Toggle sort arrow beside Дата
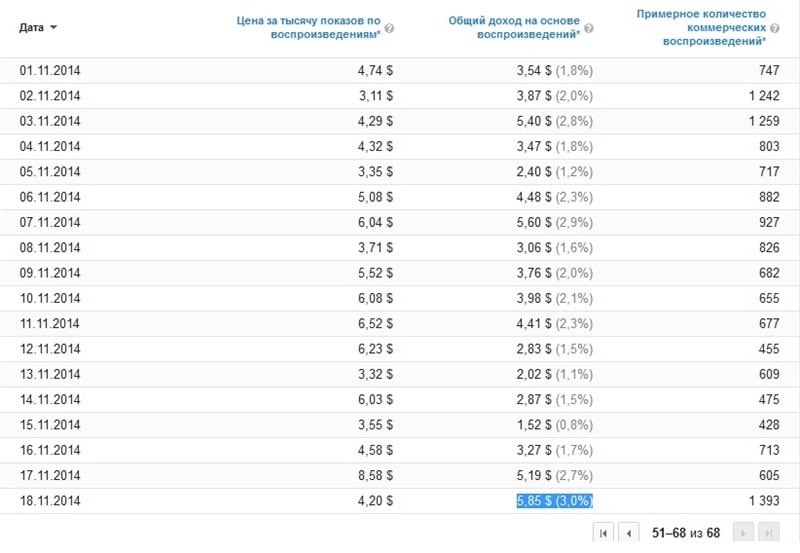This screenshot has width=800, height=553. (x=53, y=27)
